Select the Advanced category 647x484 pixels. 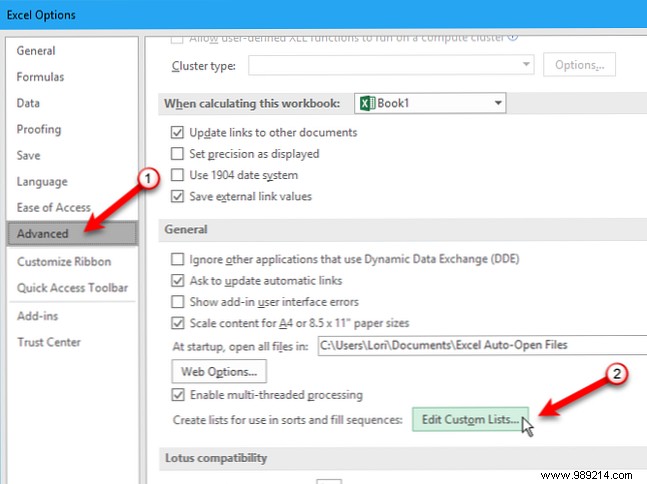pyautogui.click(x=72, y=234)
